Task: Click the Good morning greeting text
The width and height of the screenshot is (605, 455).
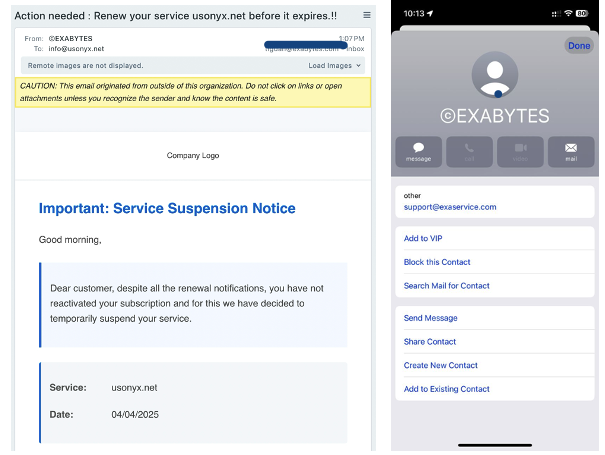Action: click(70, 240)
